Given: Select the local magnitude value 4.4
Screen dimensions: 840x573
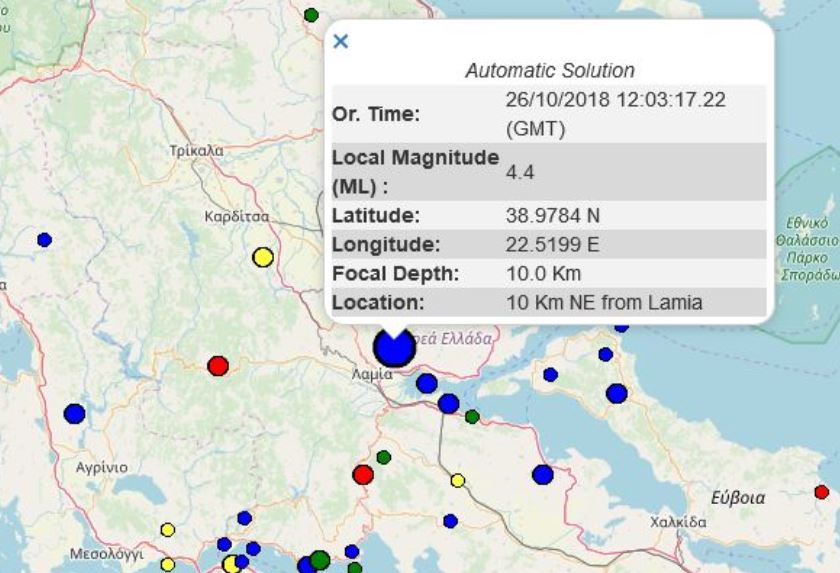Looking at the screenshot, I should [520, 172].
